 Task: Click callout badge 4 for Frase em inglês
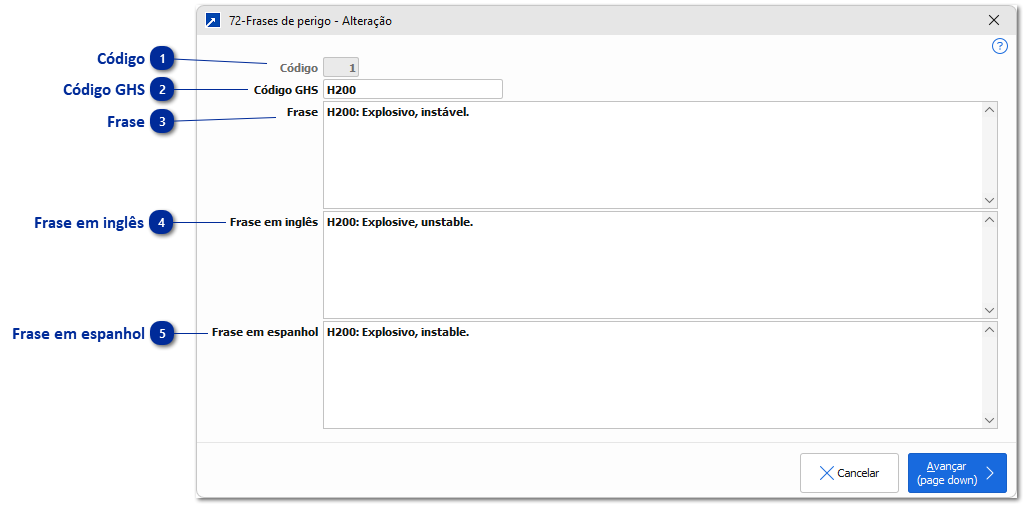tap(162, 223)
